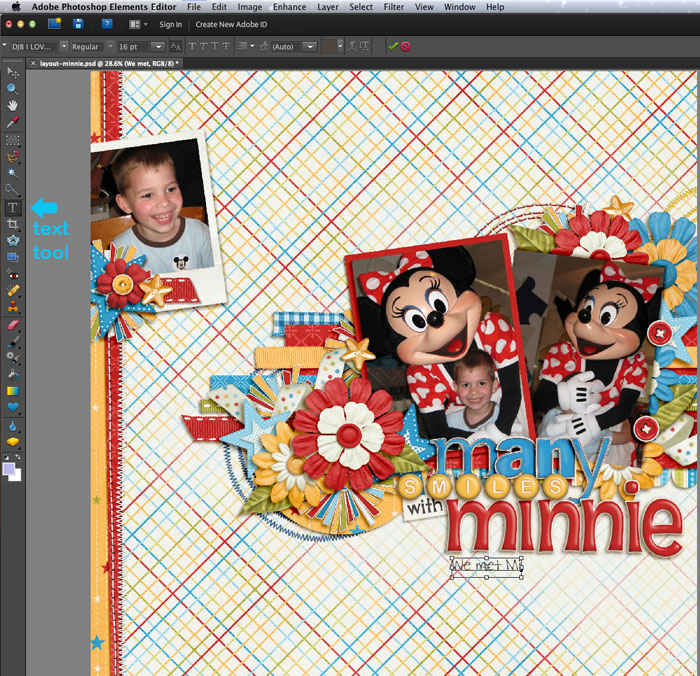
Task: Select the Custom Shape heart tool
Action: 12,407
